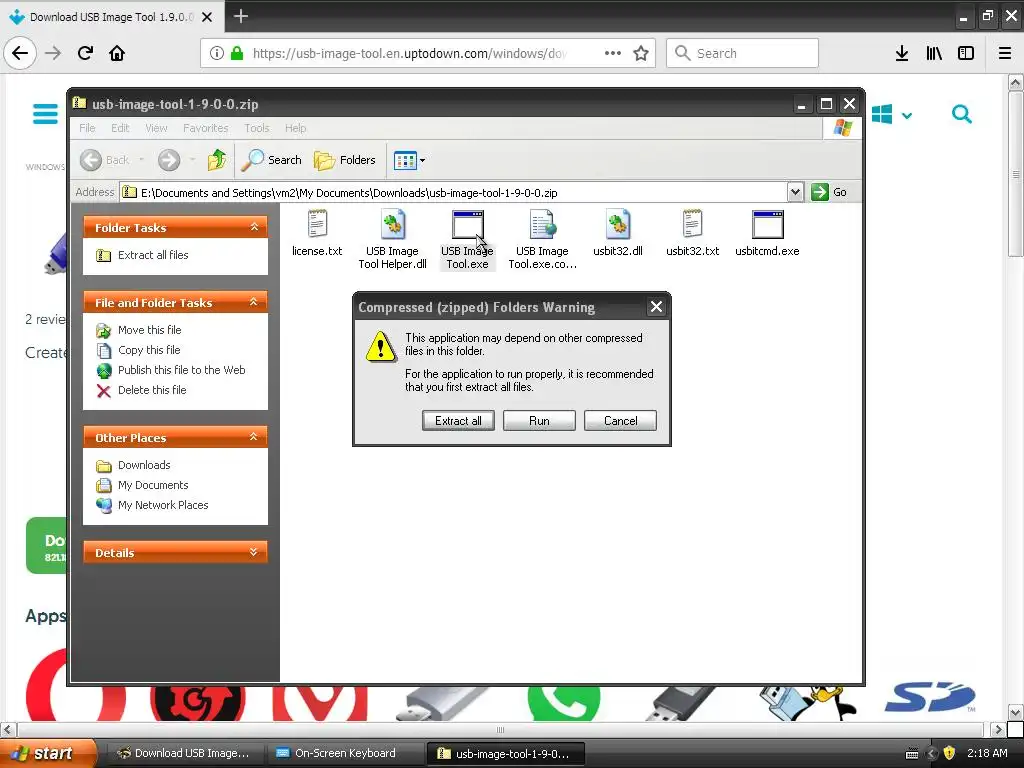Collapse the Folder Tasks panel
The width and height of the screenshot is (1024, 768).
(x=254, y=227)
